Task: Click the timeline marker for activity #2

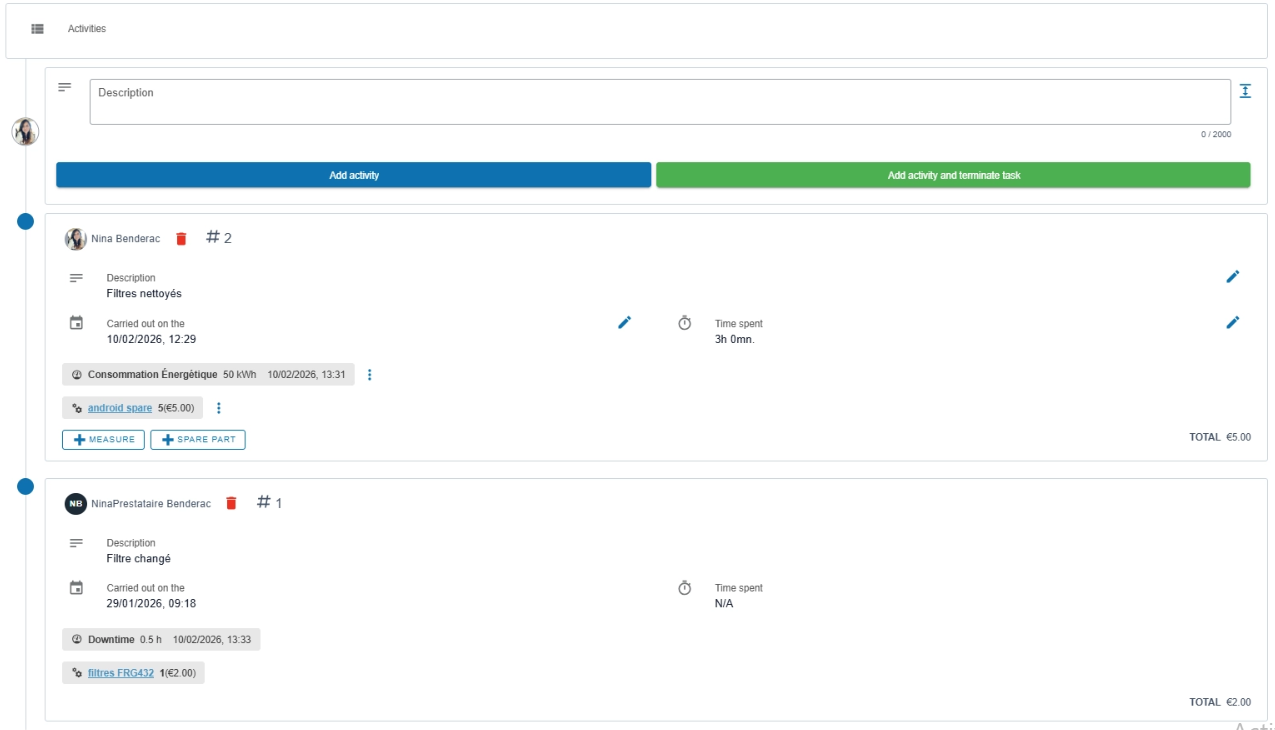Action: point(26,221)
